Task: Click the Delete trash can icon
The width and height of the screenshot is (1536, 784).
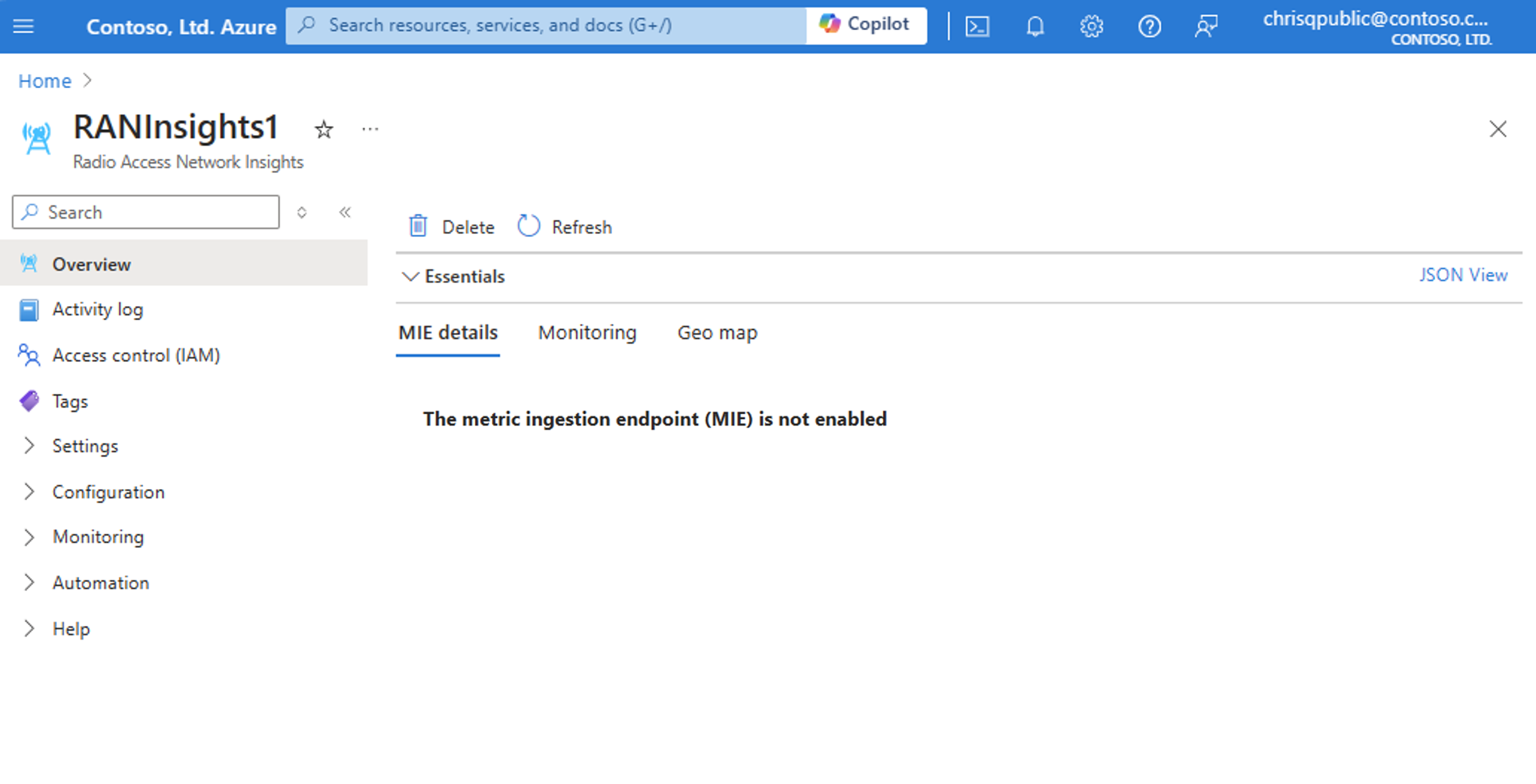Action: click(x=418, y=226)
